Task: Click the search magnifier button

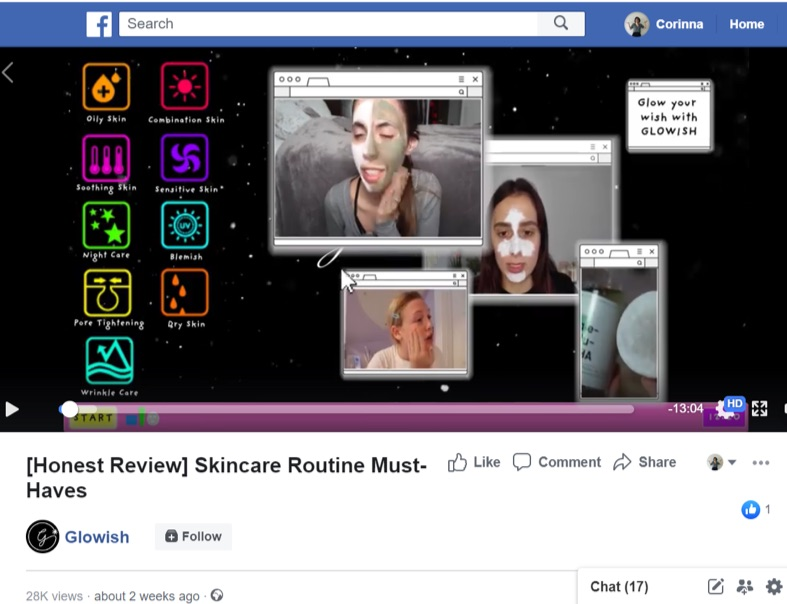Action: pyautogui.click(x=561, y=23)
